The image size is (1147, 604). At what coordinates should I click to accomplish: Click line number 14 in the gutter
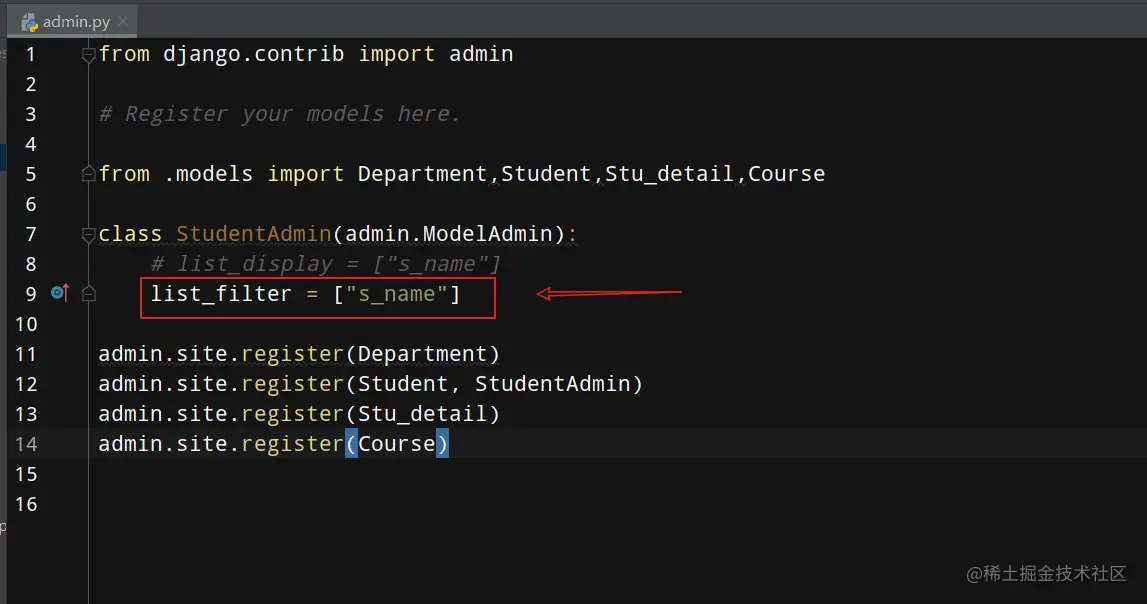[x=26, y=444]
